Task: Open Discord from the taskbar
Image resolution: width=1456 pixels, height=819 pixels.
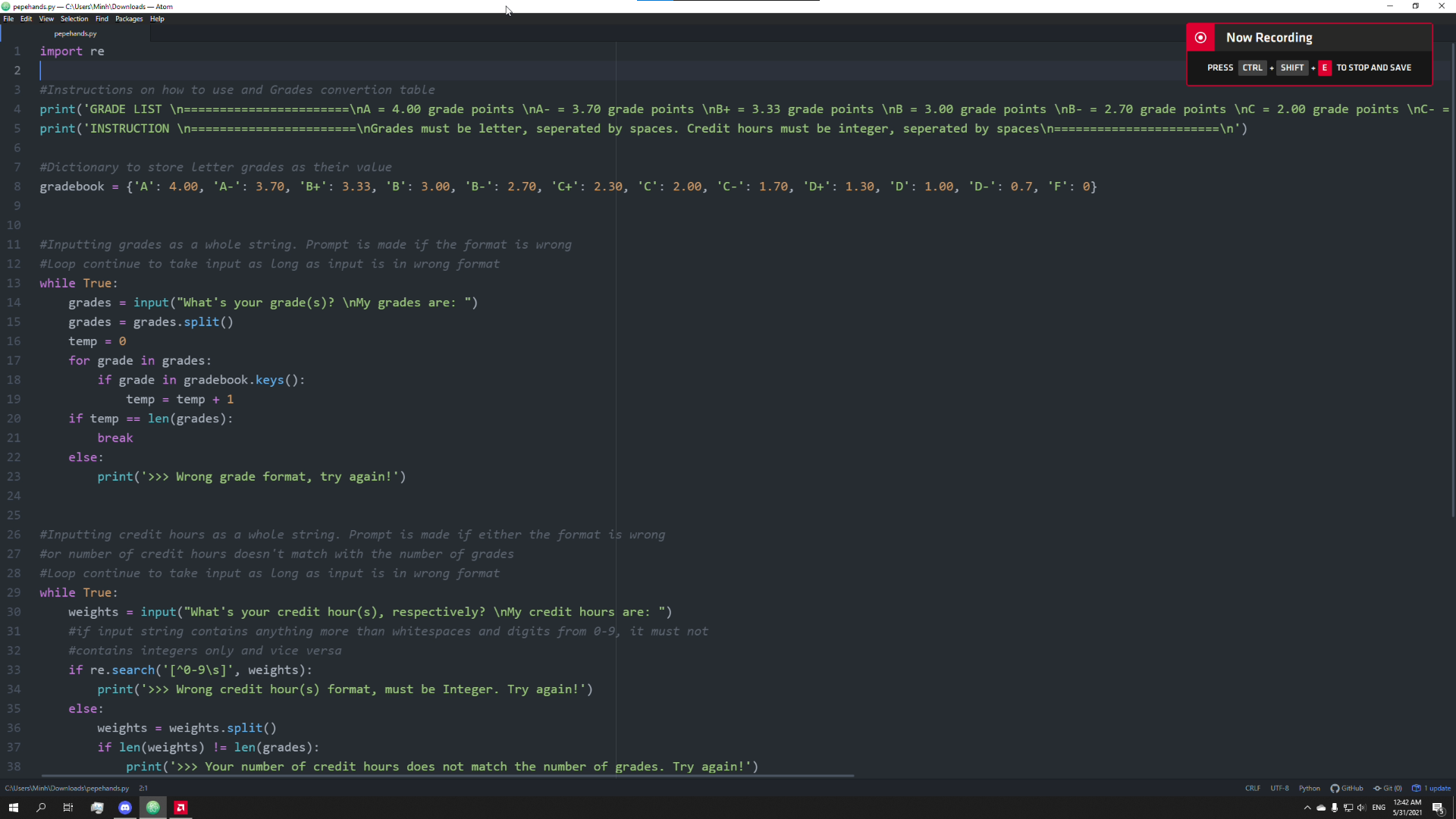Action: [125, 808]
